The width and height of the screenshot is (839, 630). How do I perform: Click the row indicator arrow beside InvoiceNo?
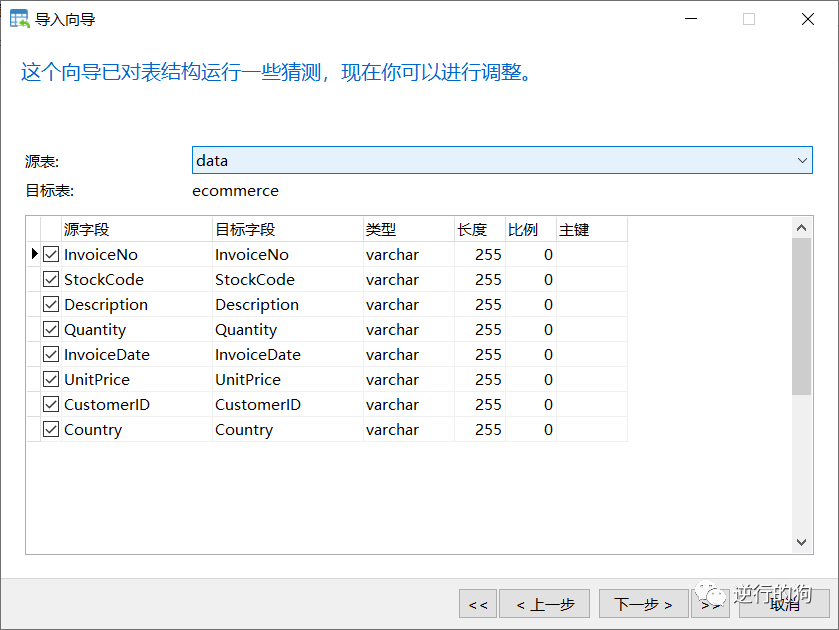34,254
